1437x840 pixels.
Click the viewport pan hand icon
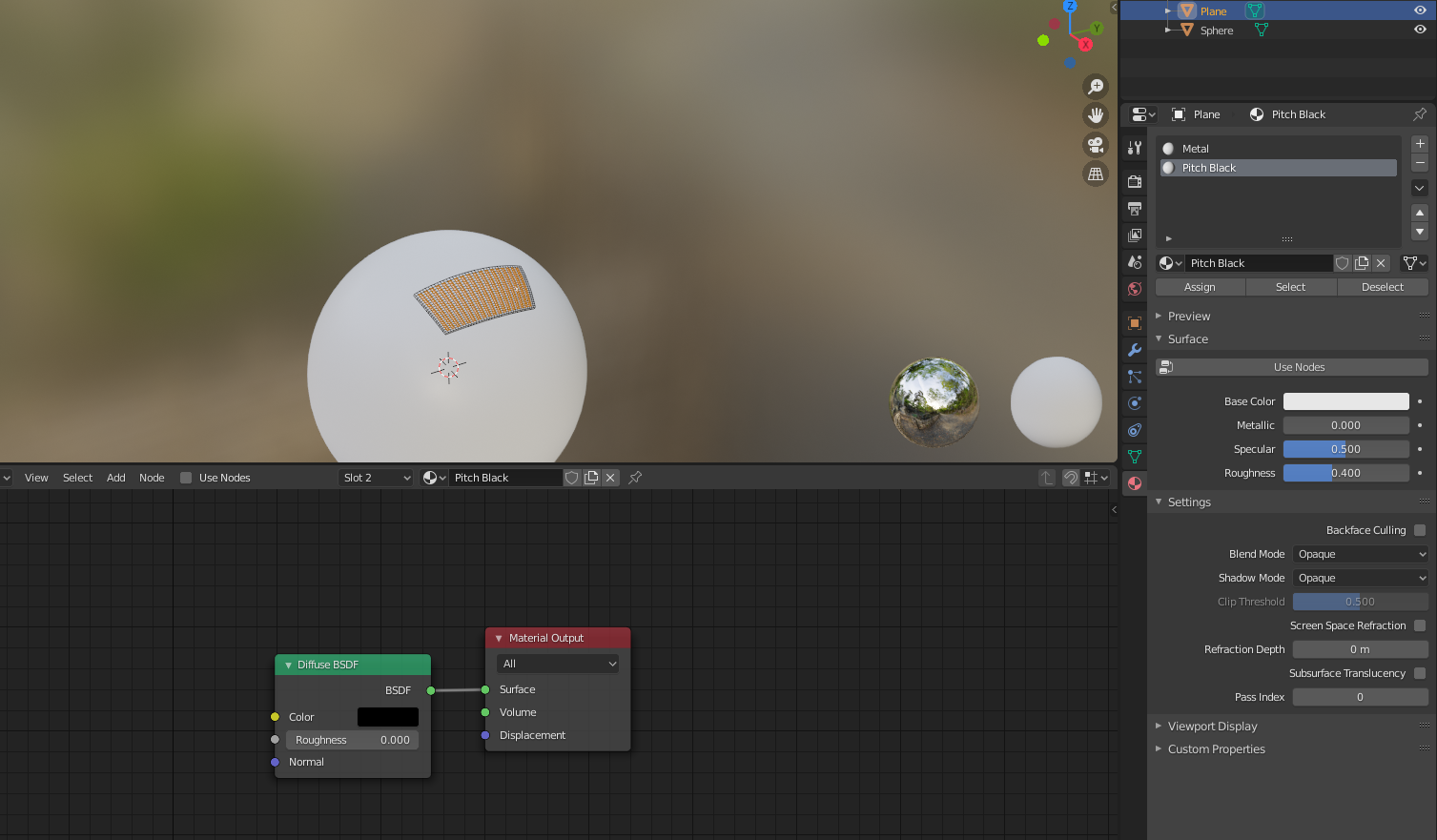1096,115
